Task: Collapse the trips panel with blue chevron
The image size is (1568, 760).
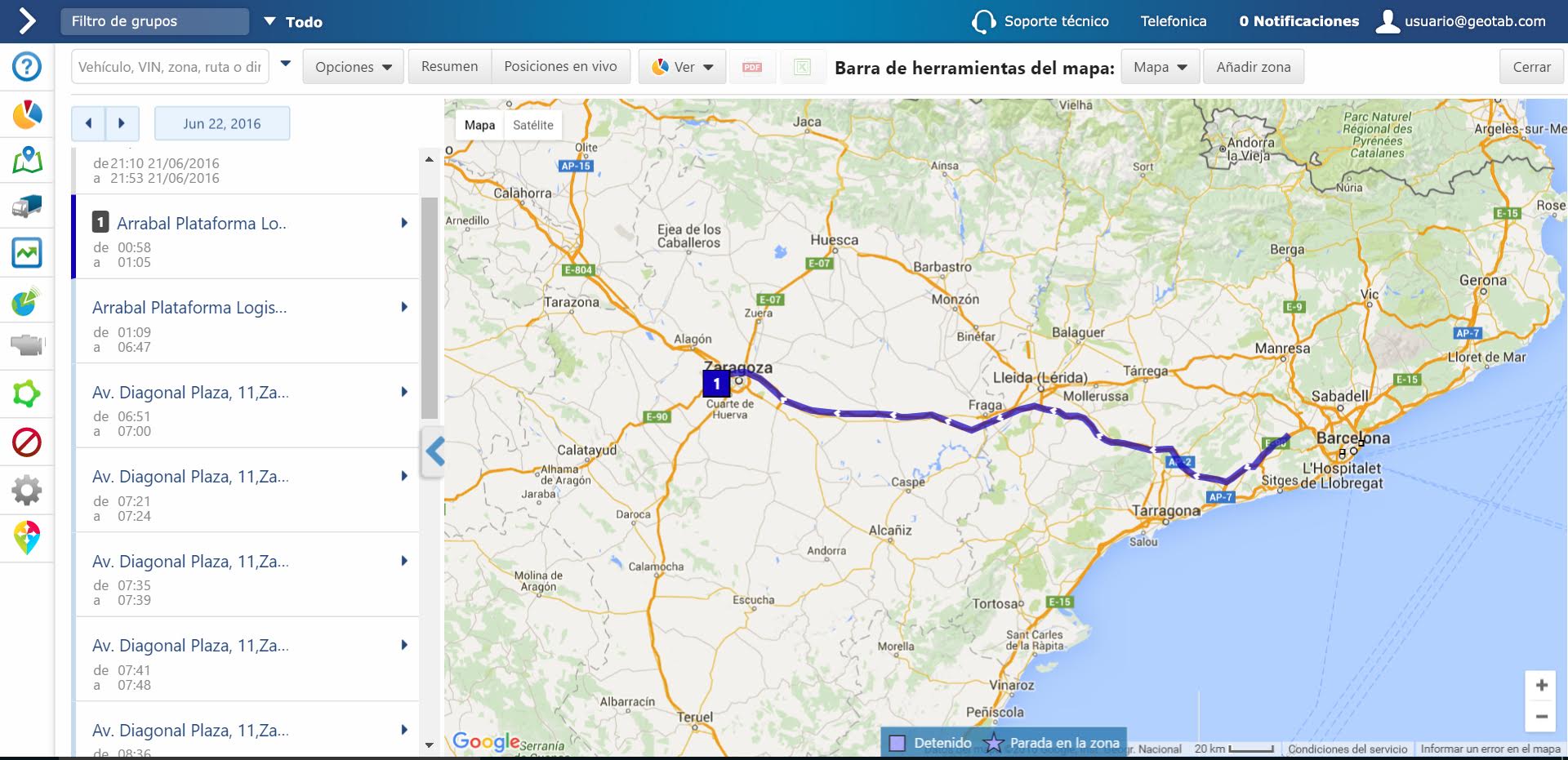Action: tap(434, 451)
